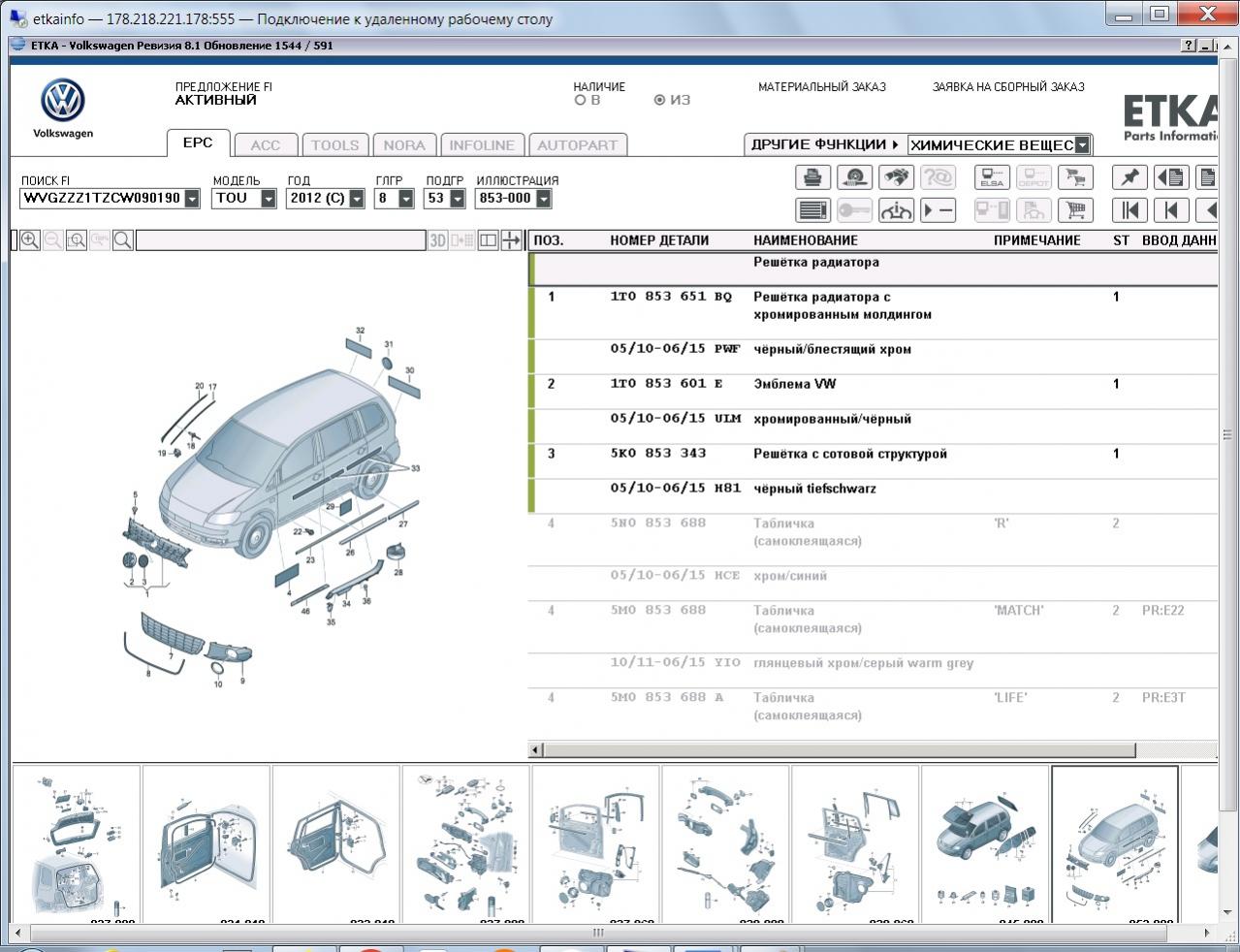This screenshot has height=952, width=1240.
Task: Switch to the TOOLS tab
Action: pyautogui.click(x=334, y=144)
